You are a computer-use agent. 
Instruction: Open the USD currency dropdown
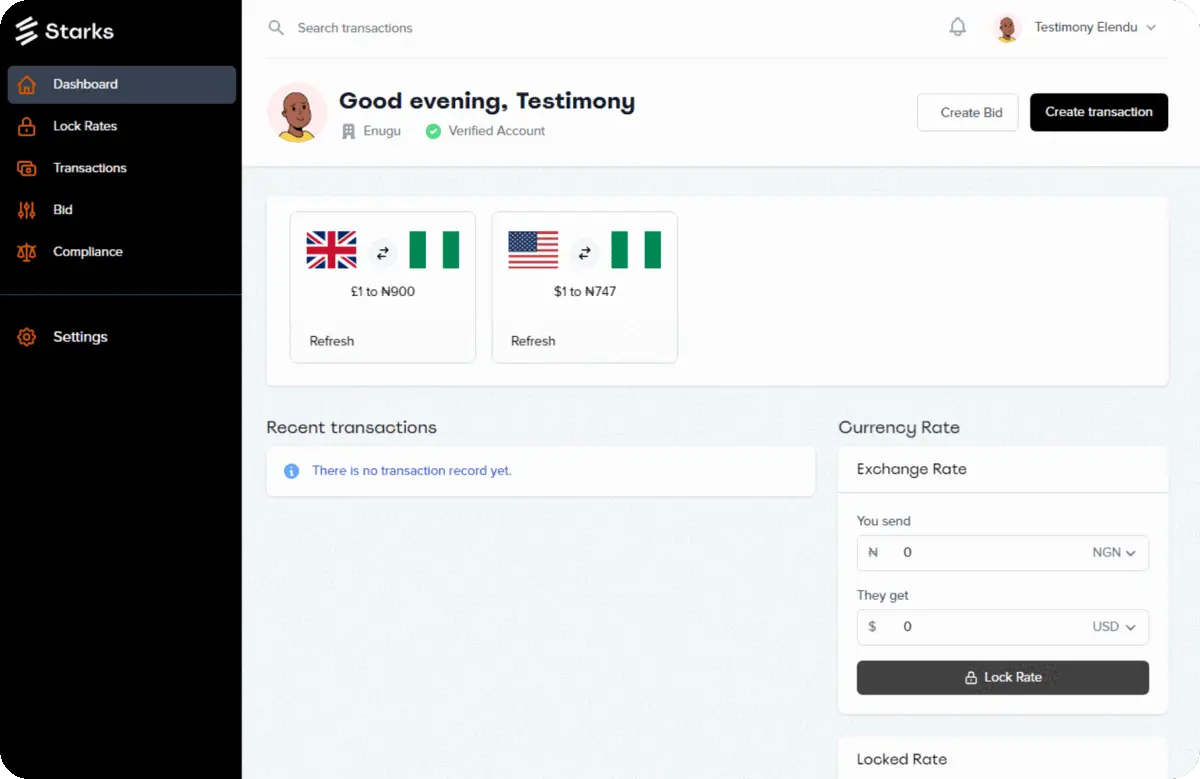[x=1115, y=627]
